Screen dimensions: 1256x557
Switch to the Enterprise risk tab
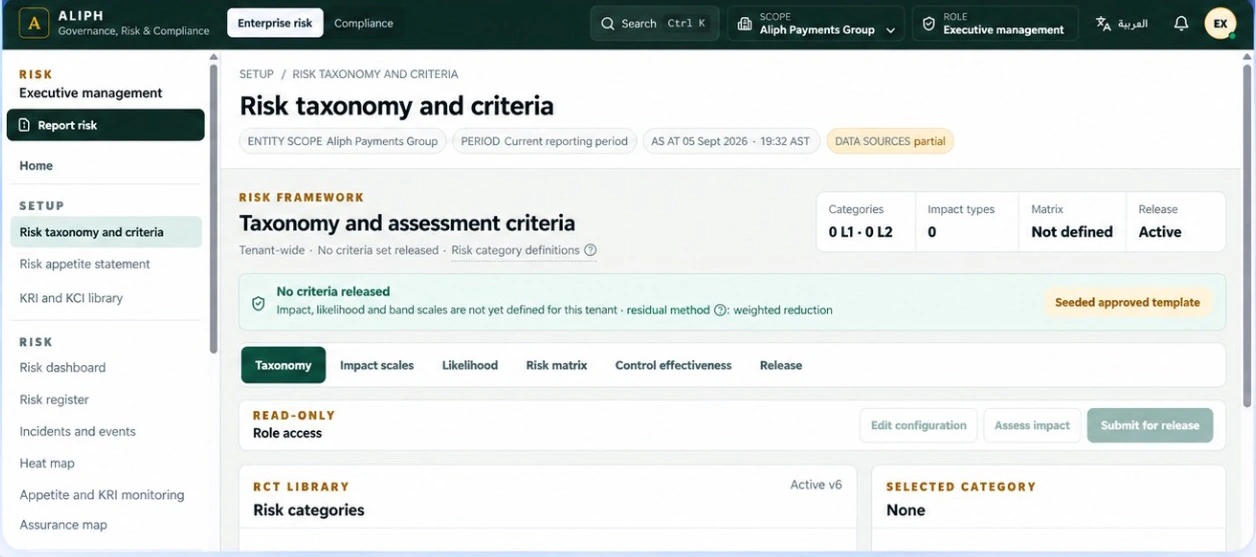coord(275,23)
